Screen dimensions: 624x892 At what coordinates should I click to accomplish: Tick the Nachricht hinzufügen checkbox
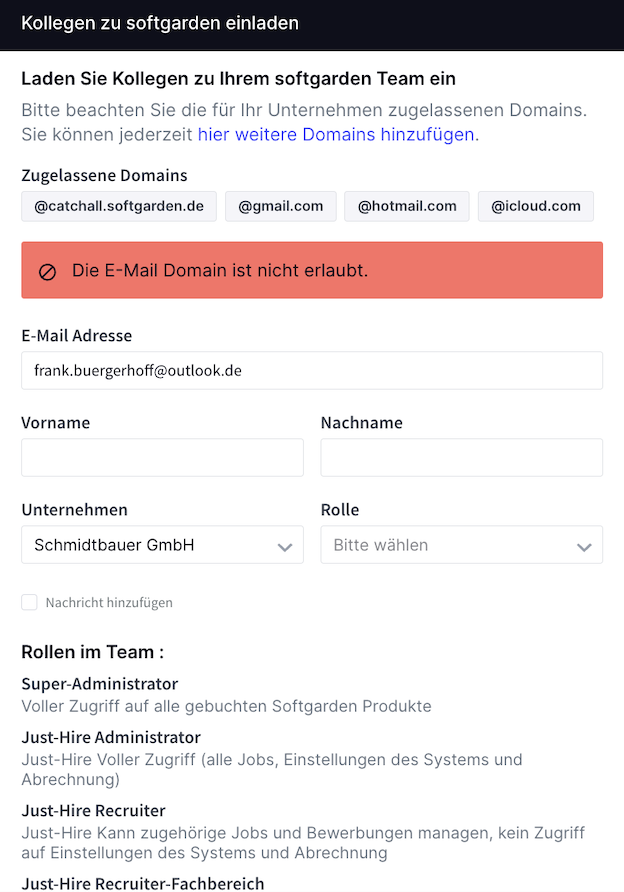(29, 602)
